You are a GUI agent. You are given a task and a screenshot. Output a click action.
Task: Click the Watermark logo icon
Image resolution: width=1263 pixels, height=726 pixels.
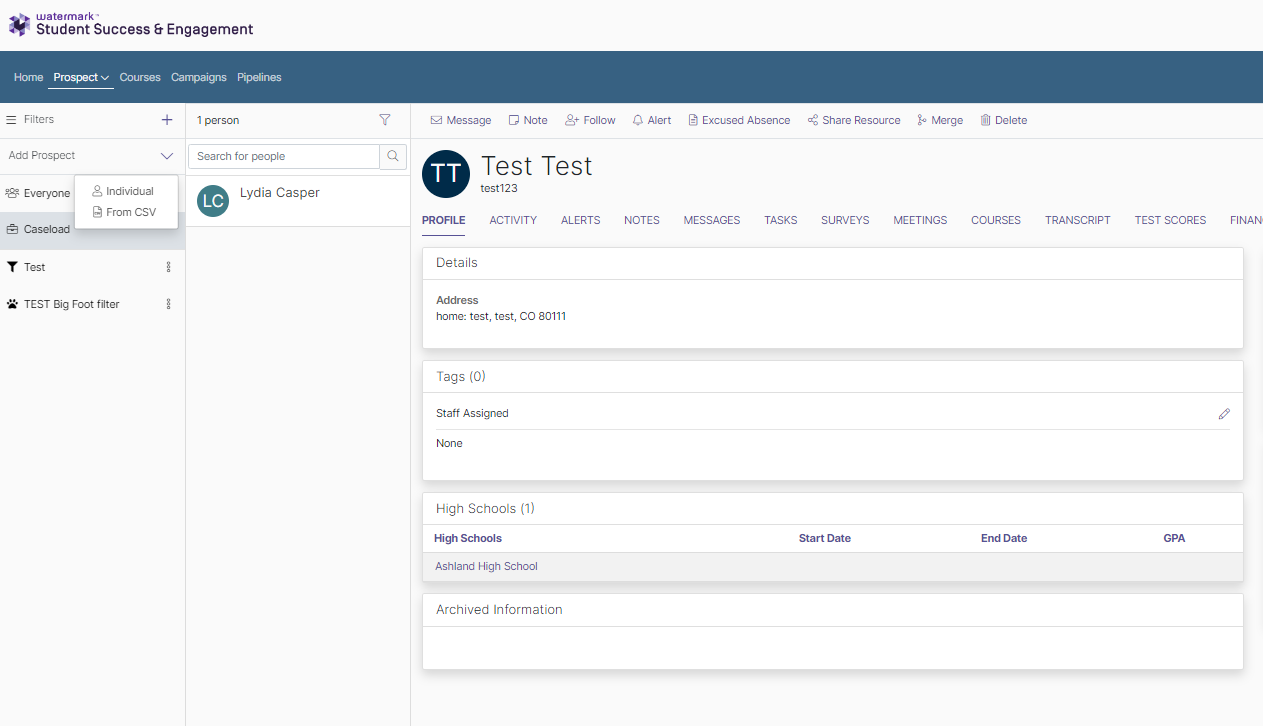pyautogui.click(x=19, y=24)
